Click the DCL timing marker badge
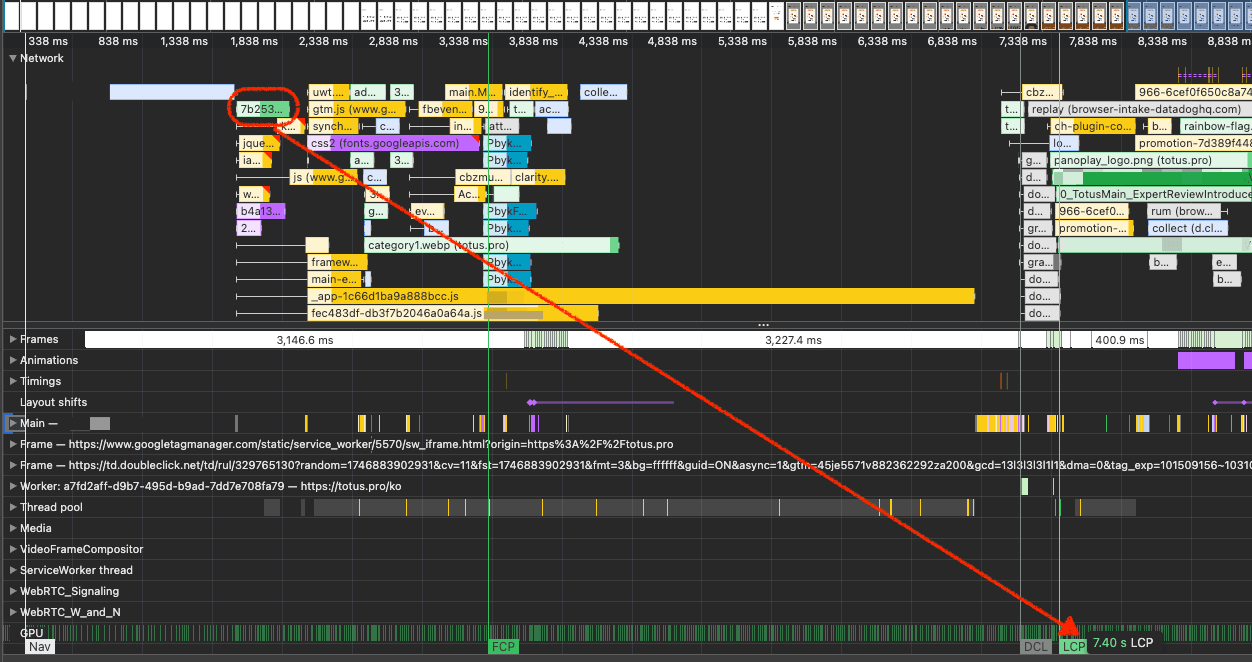The image size is (1252, 662). [x=1035, y=646]
